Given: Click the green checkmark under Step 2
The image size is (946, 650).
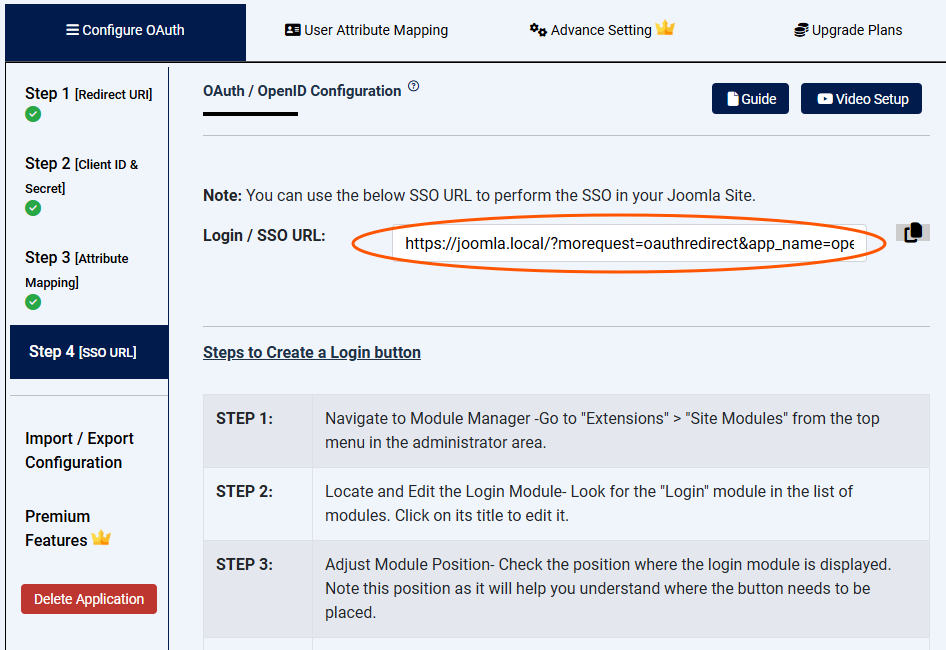Looking at the screenshot, I should [33, 208].
